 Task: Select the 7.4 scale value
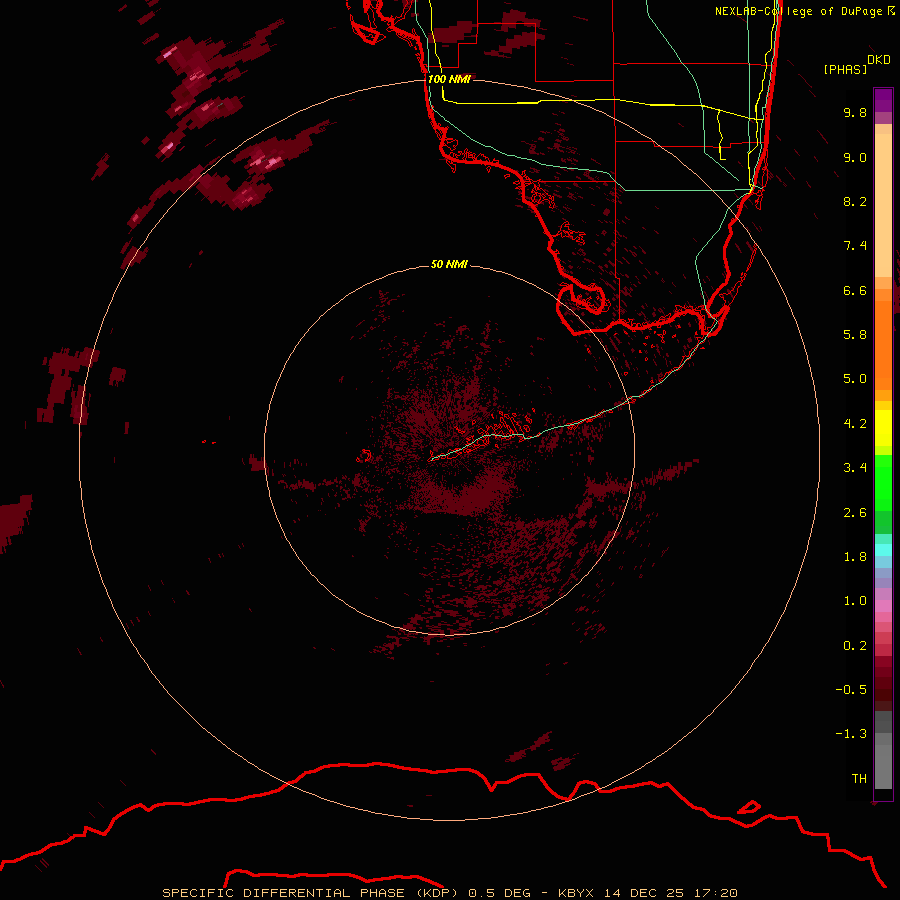coord(855,246)
